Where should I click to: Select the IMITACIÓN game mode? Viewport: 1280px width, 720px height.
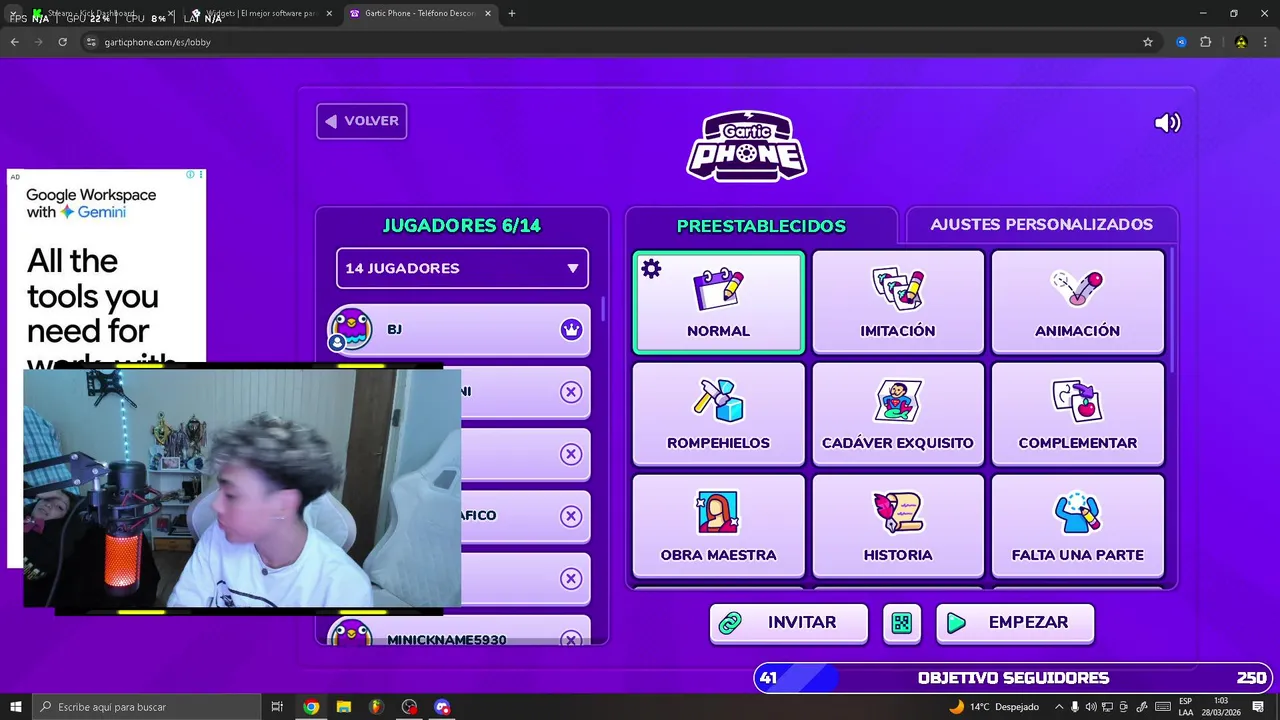pos(898,302)
